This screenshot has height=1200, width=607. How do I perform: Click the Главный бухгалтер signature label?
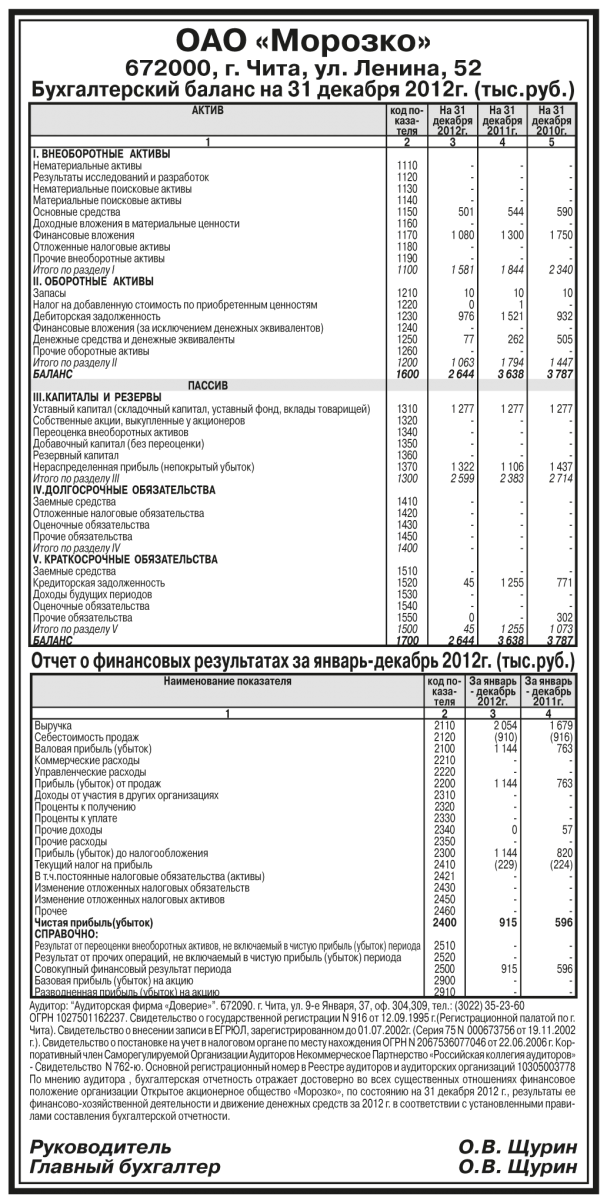pos(125,1166)
